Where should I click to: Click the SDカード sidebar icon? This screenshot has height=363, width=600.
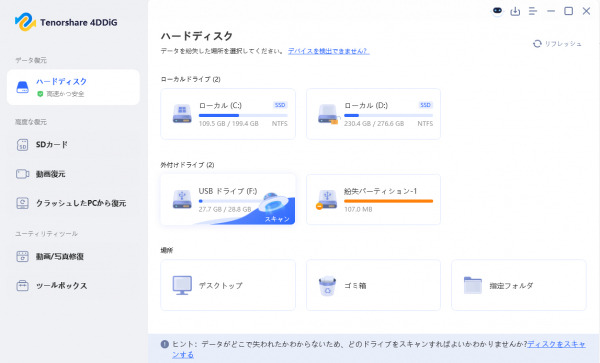point(23,145)
